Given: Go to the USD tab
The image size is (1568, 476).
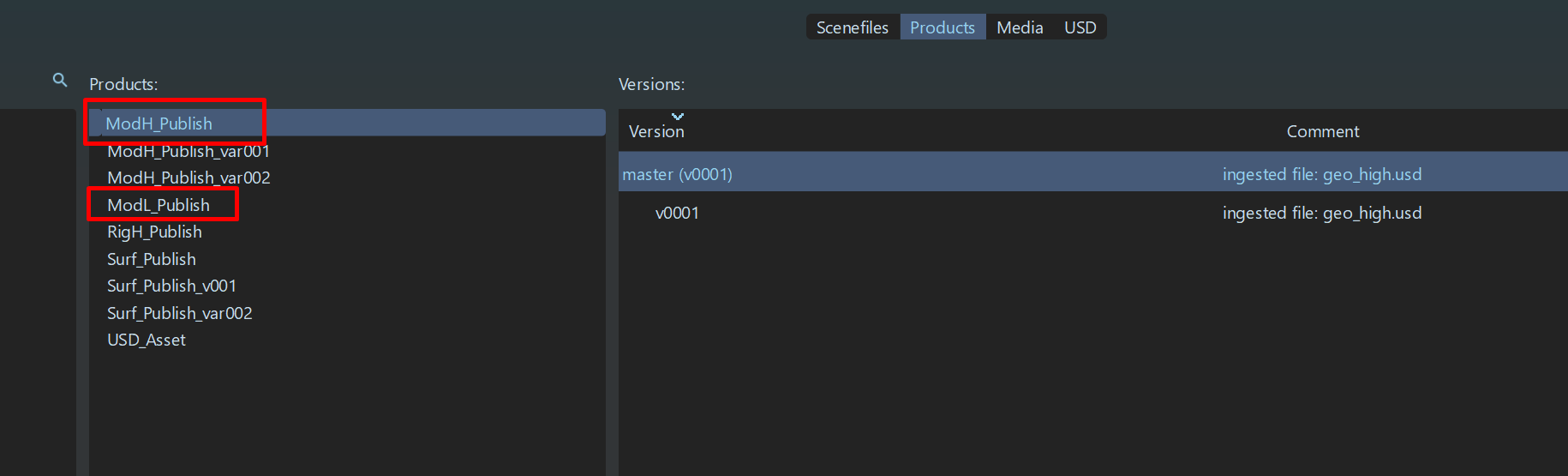Looking at the screenshot, I should click(1080, 27).
